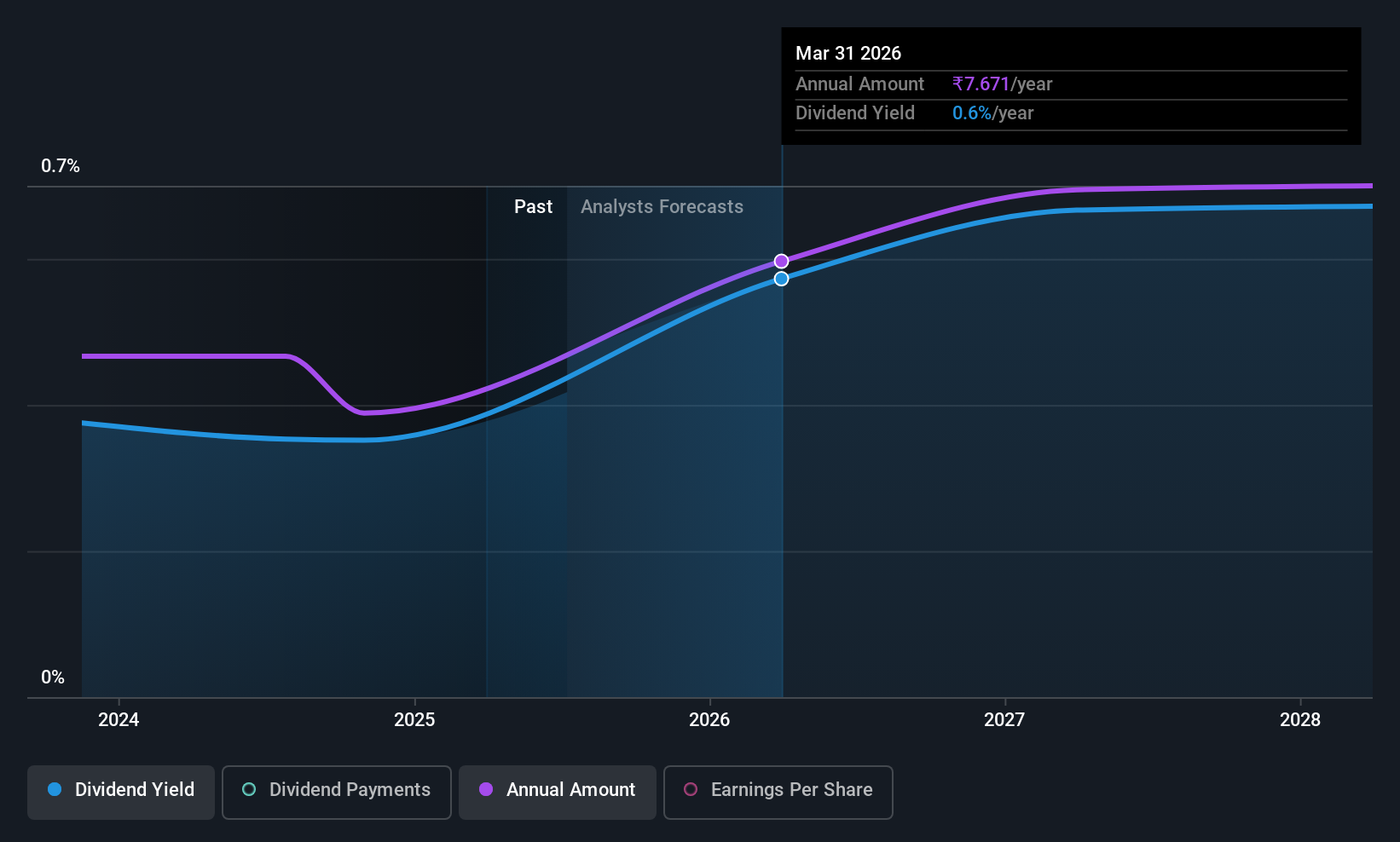The height and width of the screenshot is (842, 1400).
Task: Select the purple data point on Annual Amount line
Action: (781, 261)
